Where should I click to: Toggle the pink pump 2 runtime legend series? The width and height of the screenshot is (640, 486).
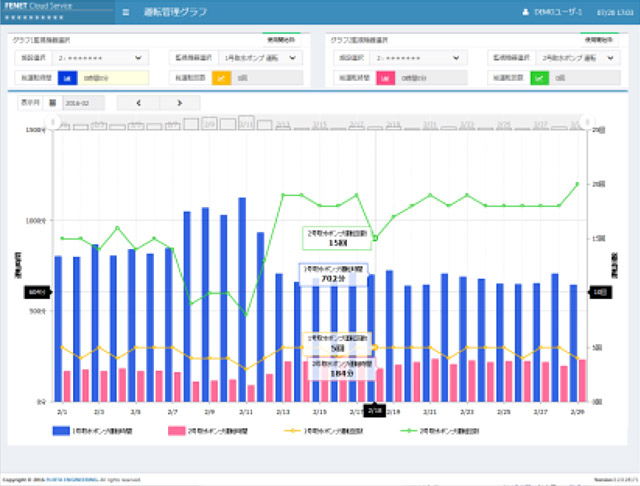[208, 431]
